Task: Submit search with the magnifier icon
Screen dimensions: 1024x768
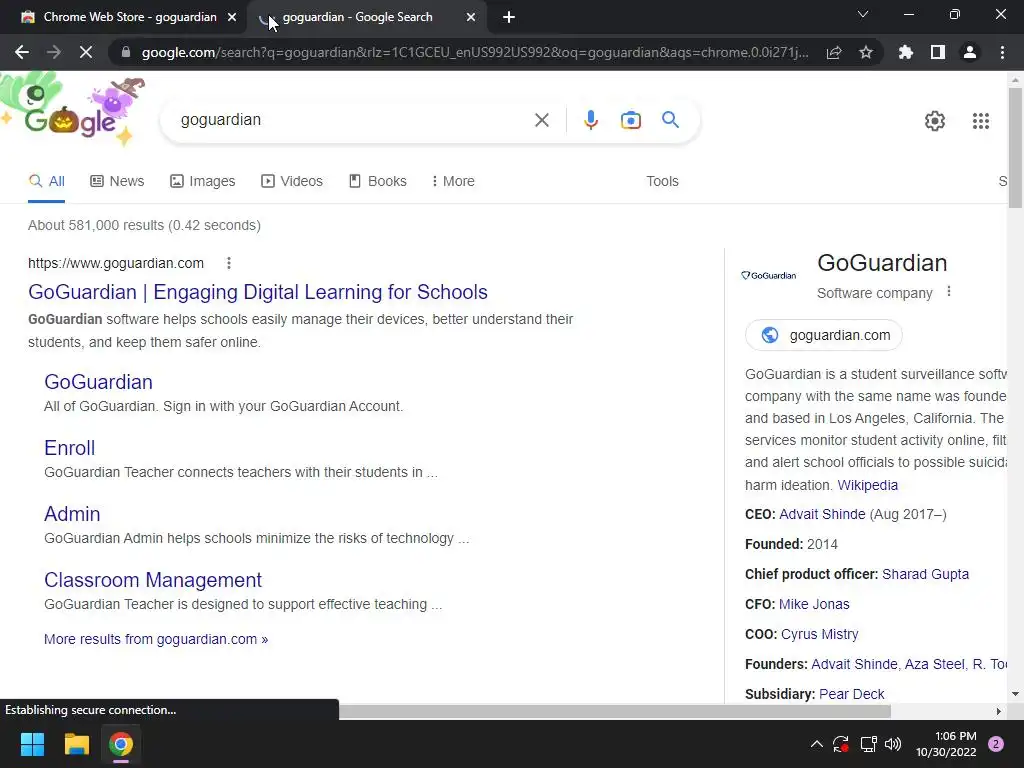Action: tap(670, 120)
